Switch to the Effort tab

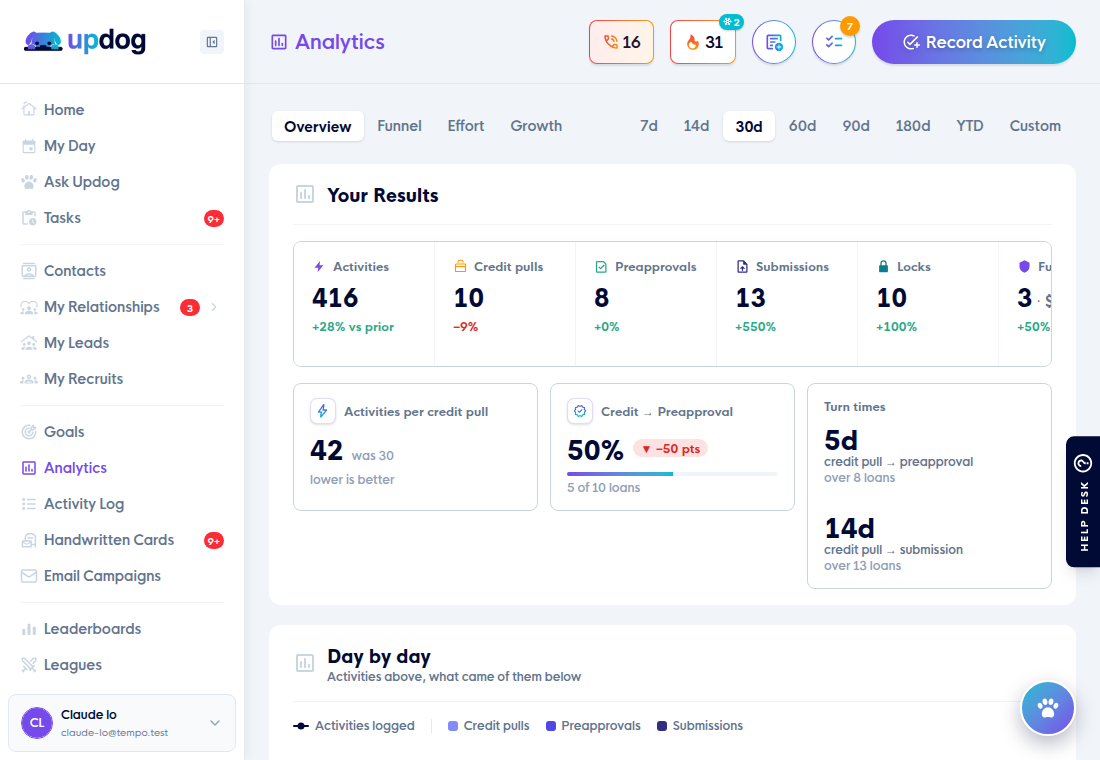[466, 126]
